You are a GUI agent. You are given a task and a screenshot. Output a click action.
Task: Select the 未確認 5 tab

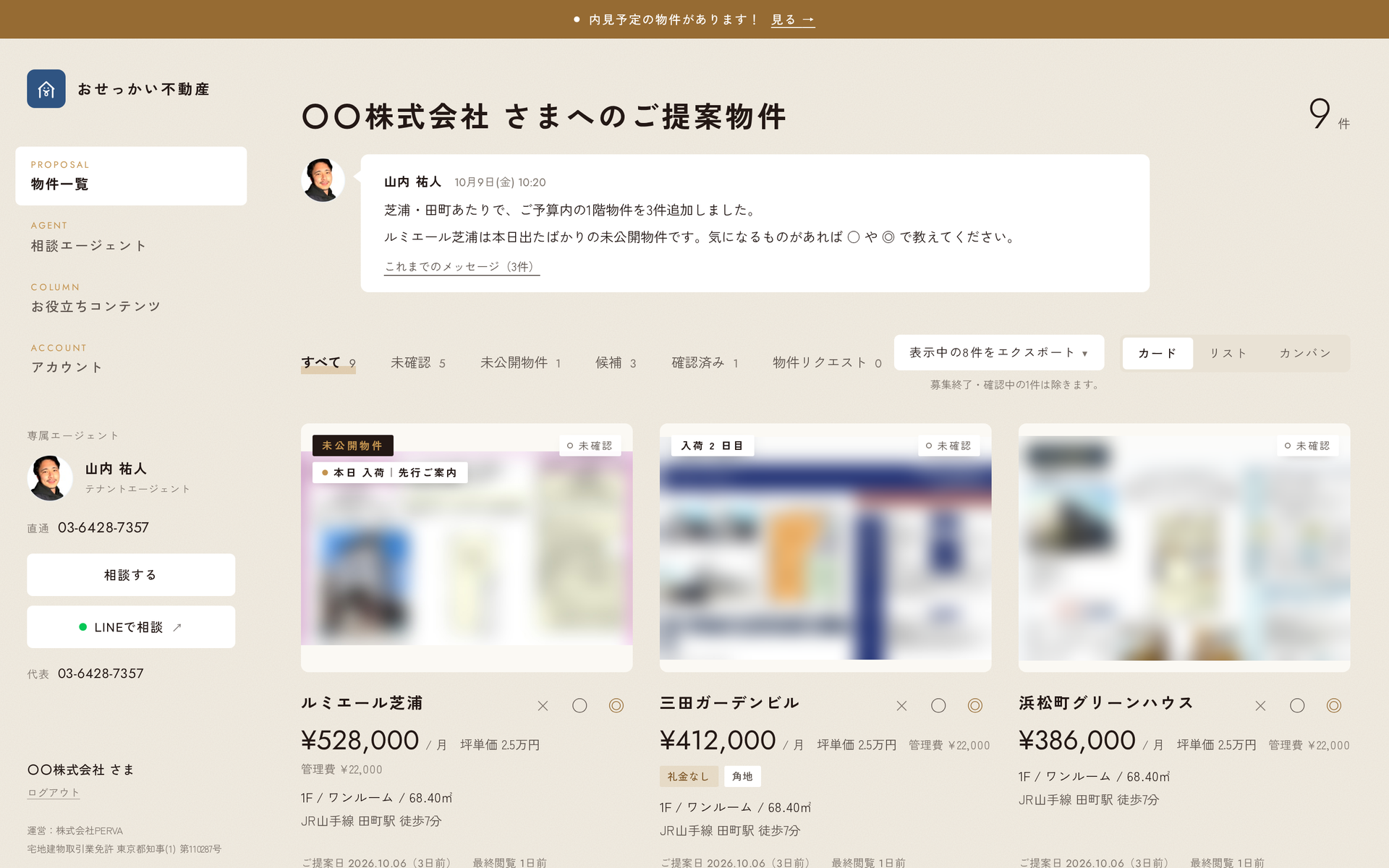(x=418, y=363)
